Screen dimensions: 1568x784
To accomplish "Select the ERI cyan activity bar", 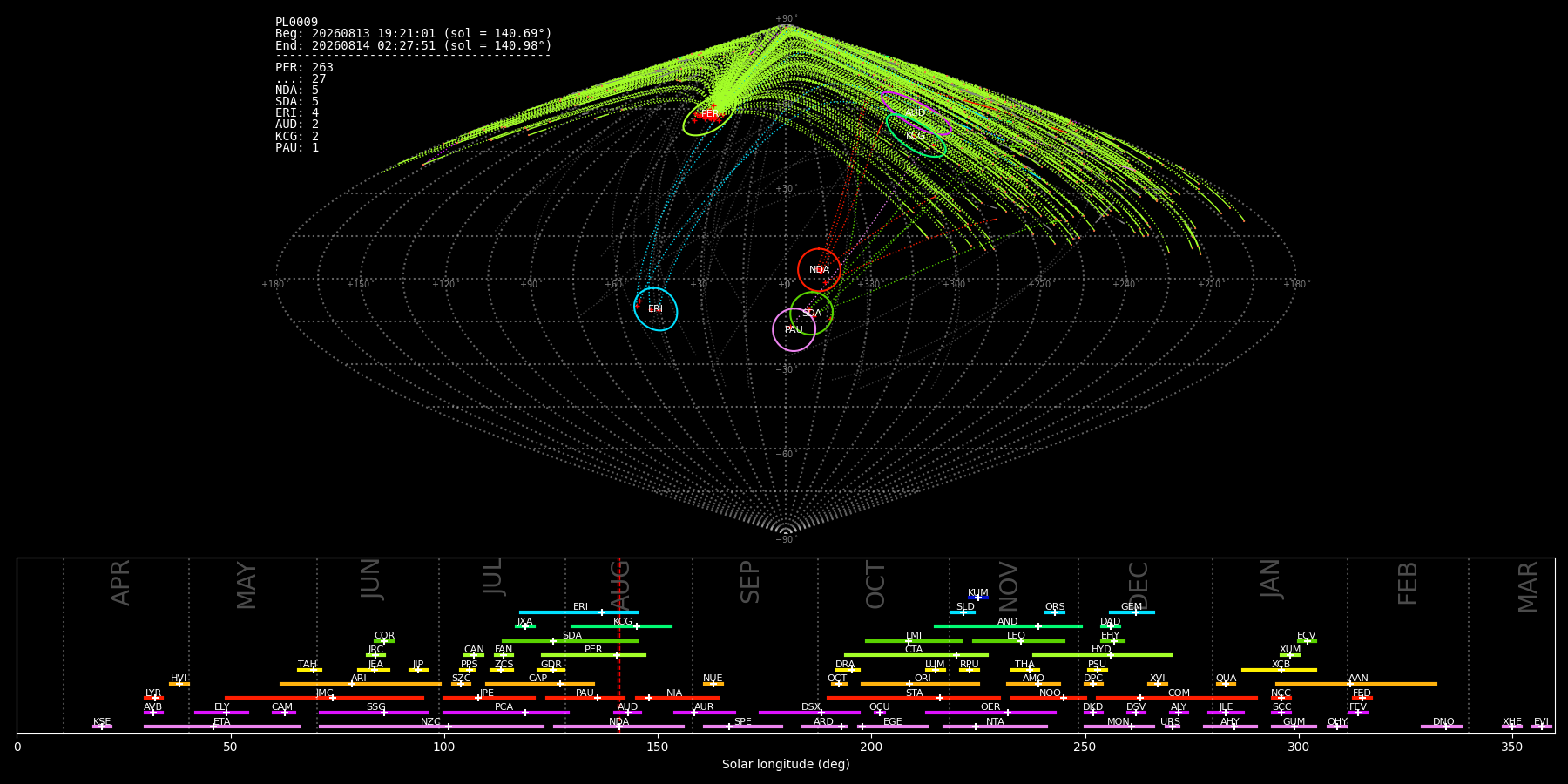I will coord(578,612).
